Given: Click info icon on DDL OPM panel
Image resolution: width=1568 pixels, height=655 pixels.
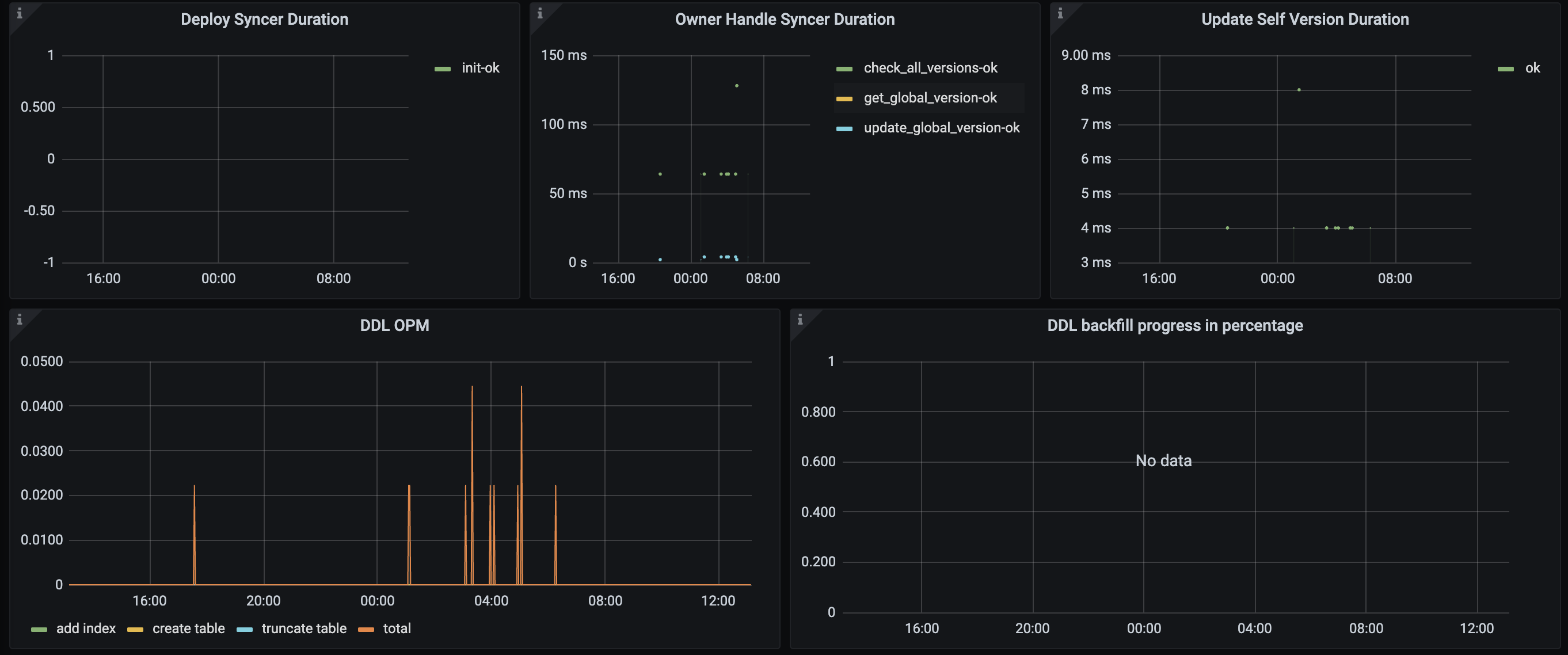Looking at the screenshot, I should (x=20, y=319).
